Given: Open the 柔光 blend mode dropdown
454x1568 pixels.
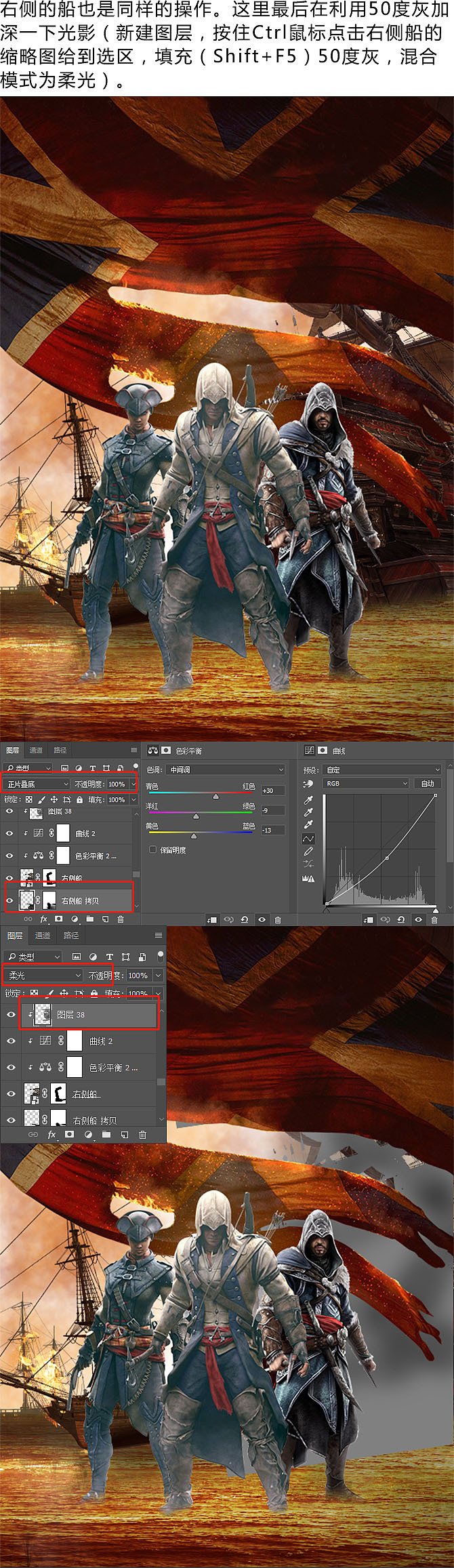Looking at the screenshot, I should coord(43,975).
